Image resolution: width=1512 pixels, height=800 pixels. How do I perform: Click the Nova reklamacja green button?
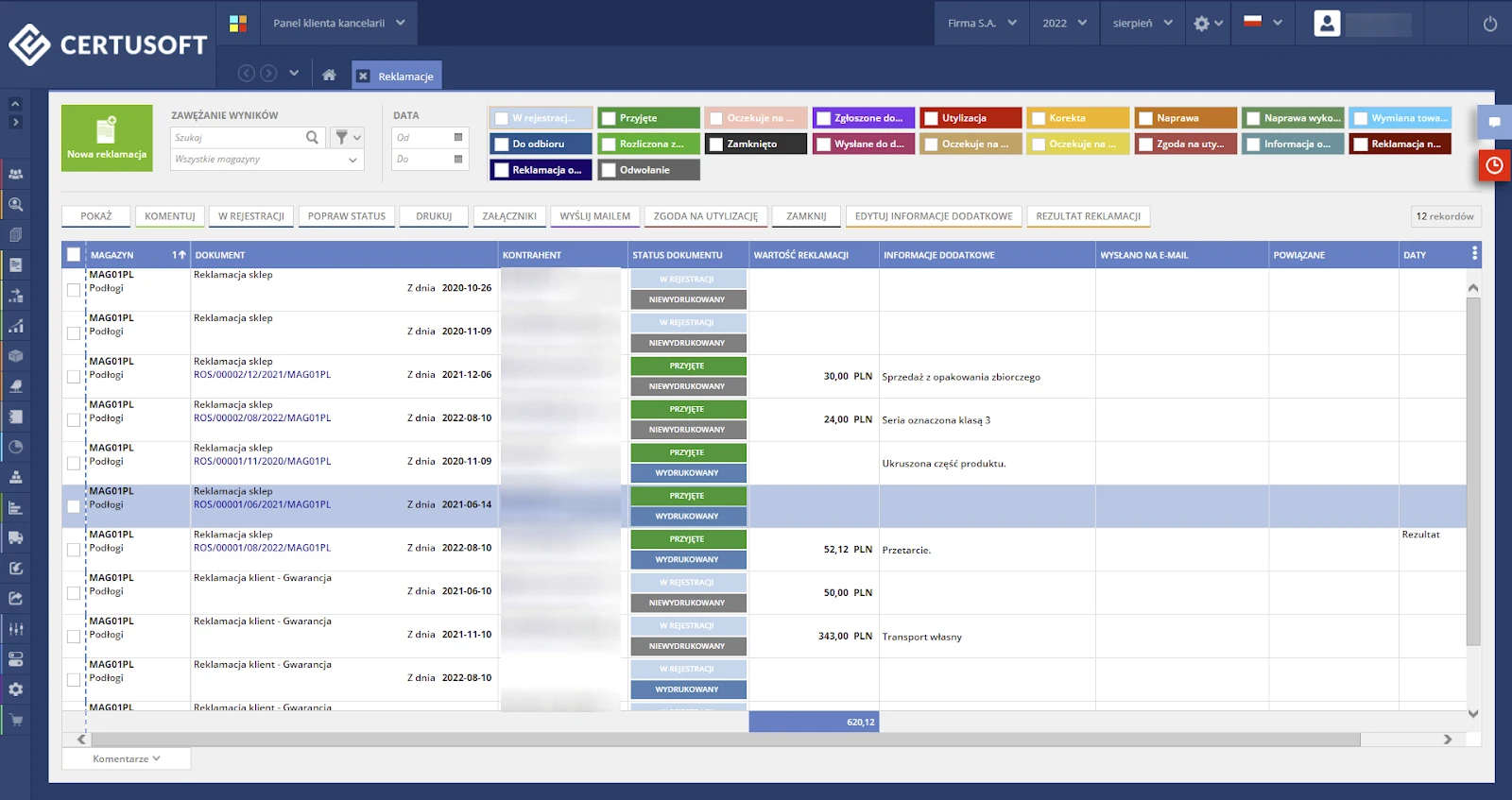coord(107,138)
